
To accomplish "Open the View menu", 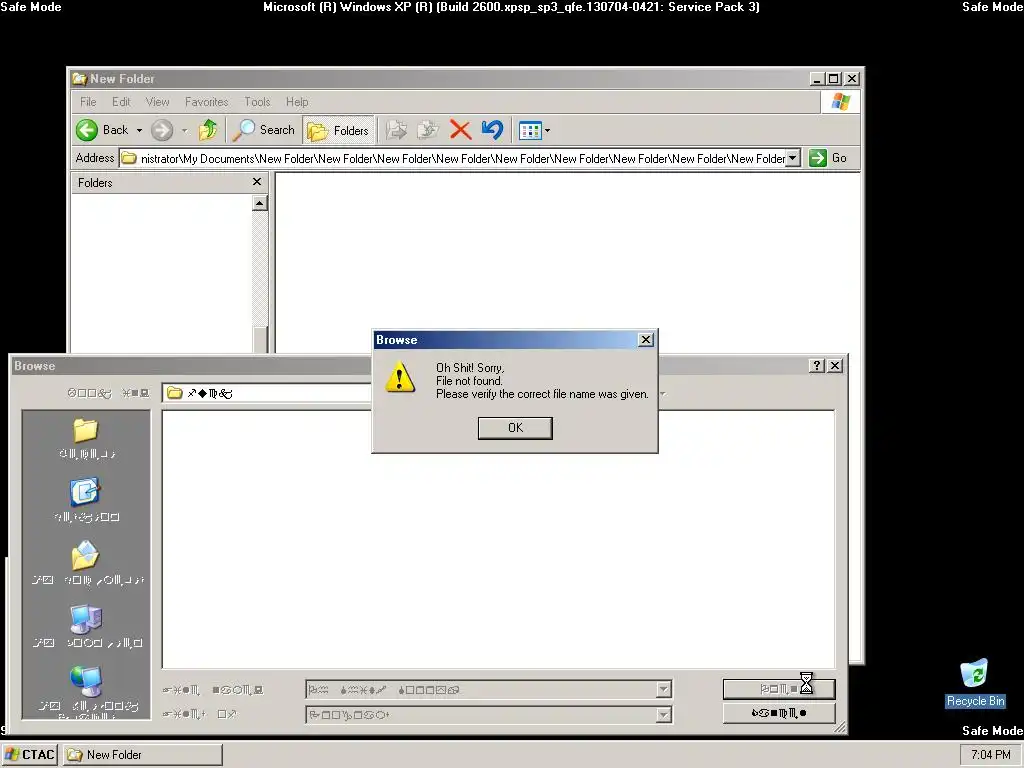I will pos(157,102).
